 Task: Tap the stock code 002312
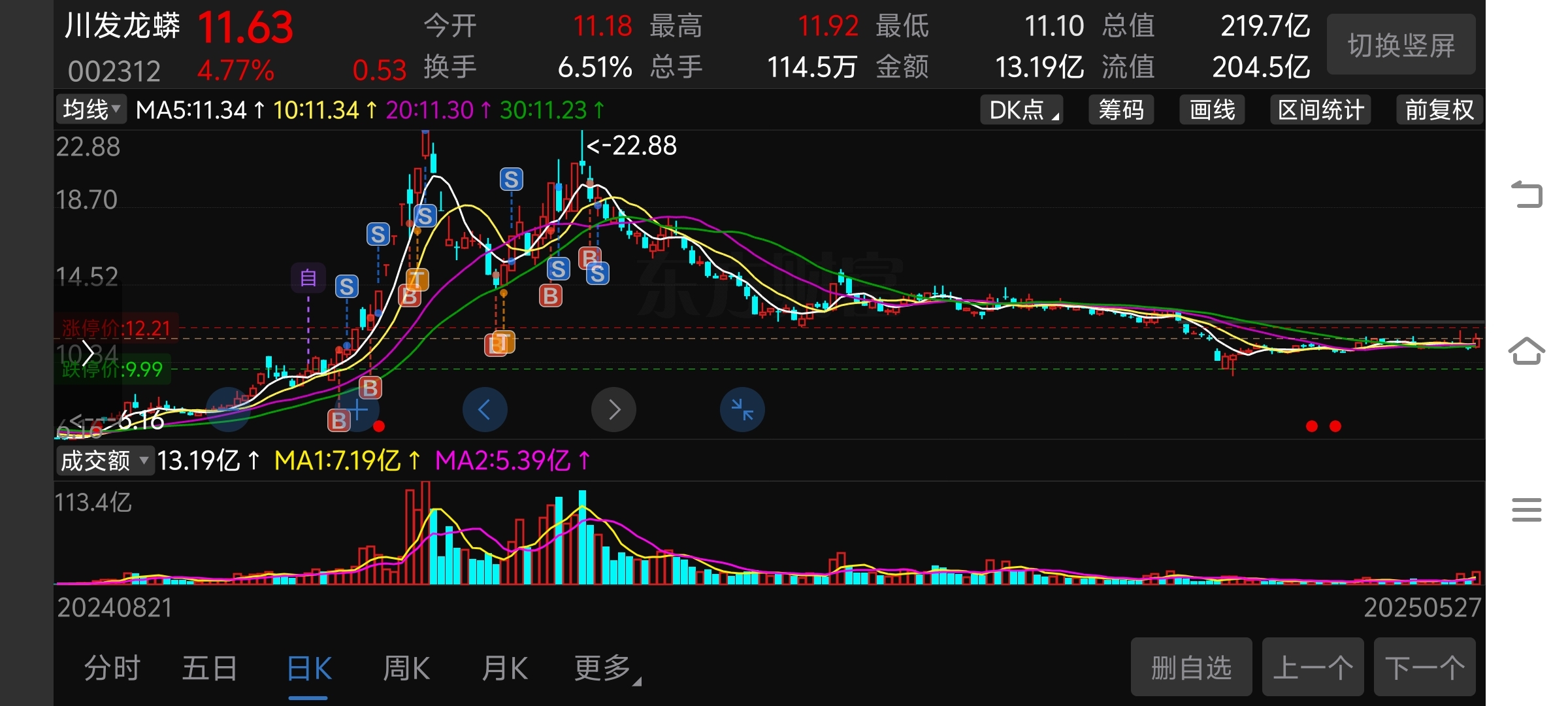tap(114, 71)
